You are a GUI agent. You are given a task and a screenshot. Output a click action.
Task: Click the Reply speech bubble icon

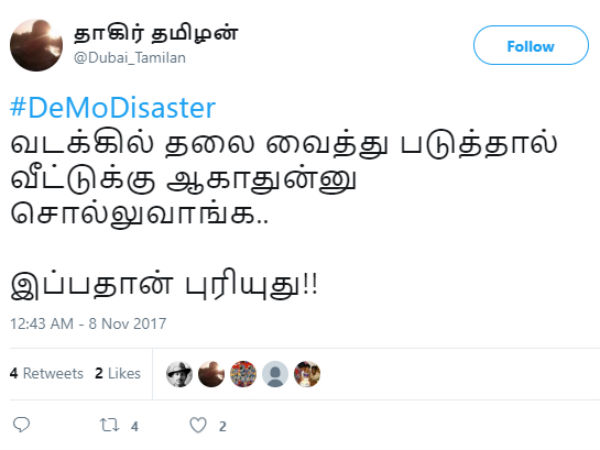click(21, 425)
